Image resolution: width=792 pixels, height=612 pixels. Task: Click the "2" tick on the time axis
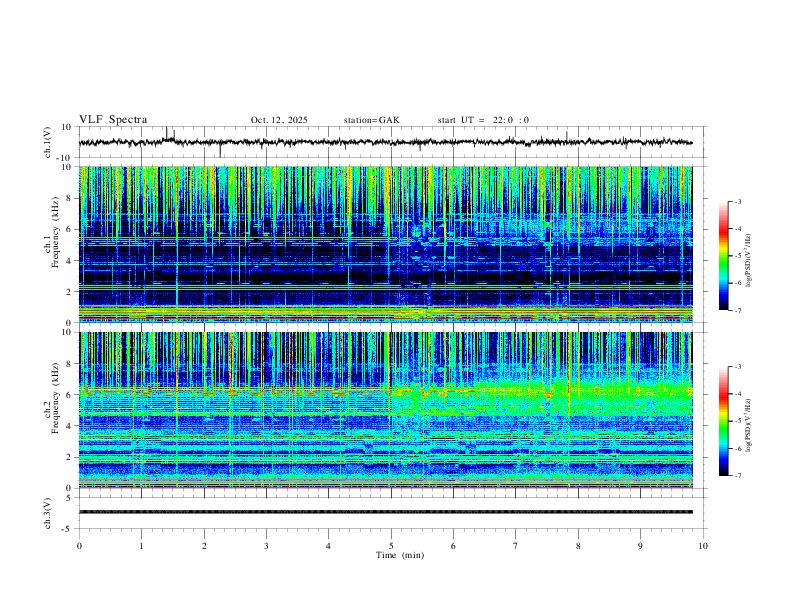point(204,546)
